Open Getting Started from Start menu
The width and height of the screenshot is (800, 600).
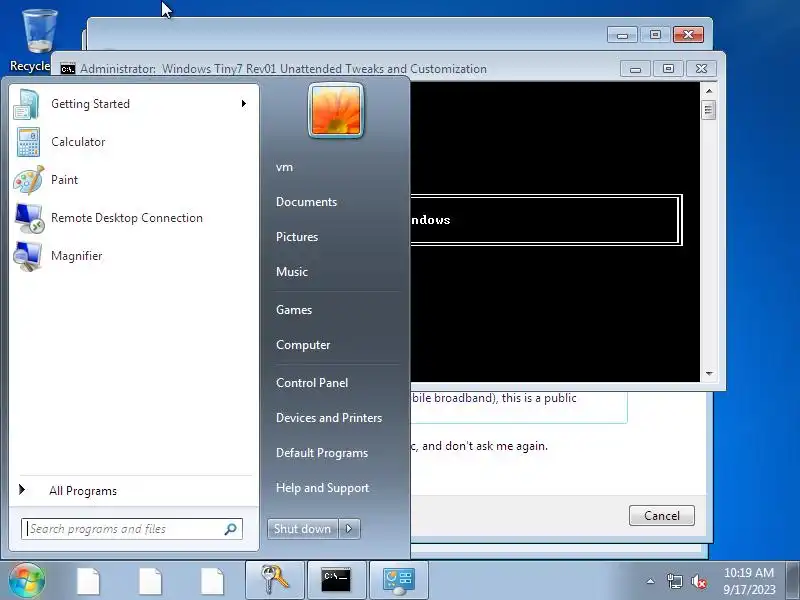134,104
